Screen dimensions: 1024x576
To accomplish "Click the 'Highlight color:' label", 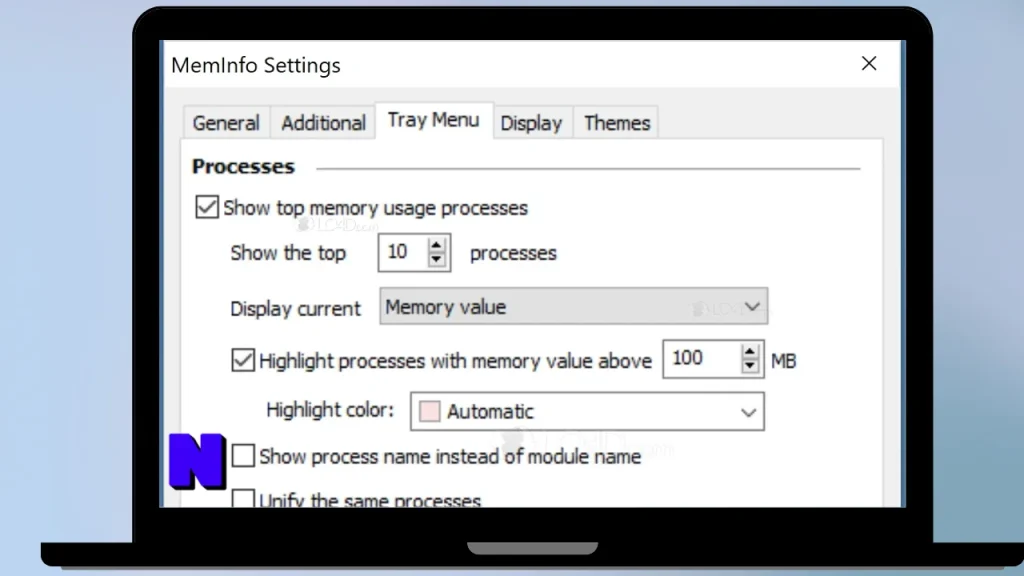I will [330, 410].
